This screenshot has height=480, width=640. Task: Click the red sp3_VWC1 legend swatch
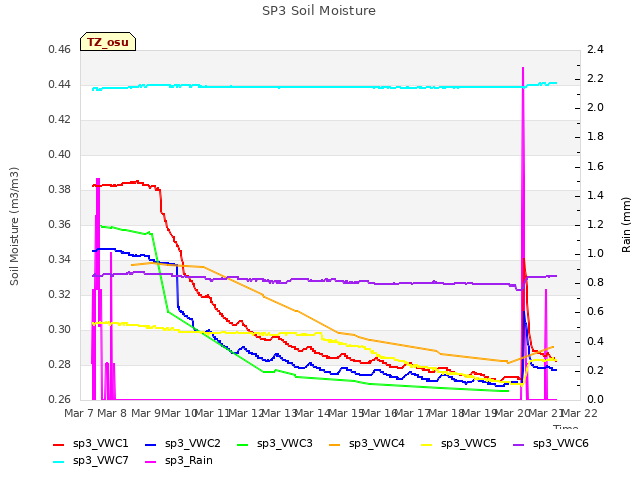[59, 444]
